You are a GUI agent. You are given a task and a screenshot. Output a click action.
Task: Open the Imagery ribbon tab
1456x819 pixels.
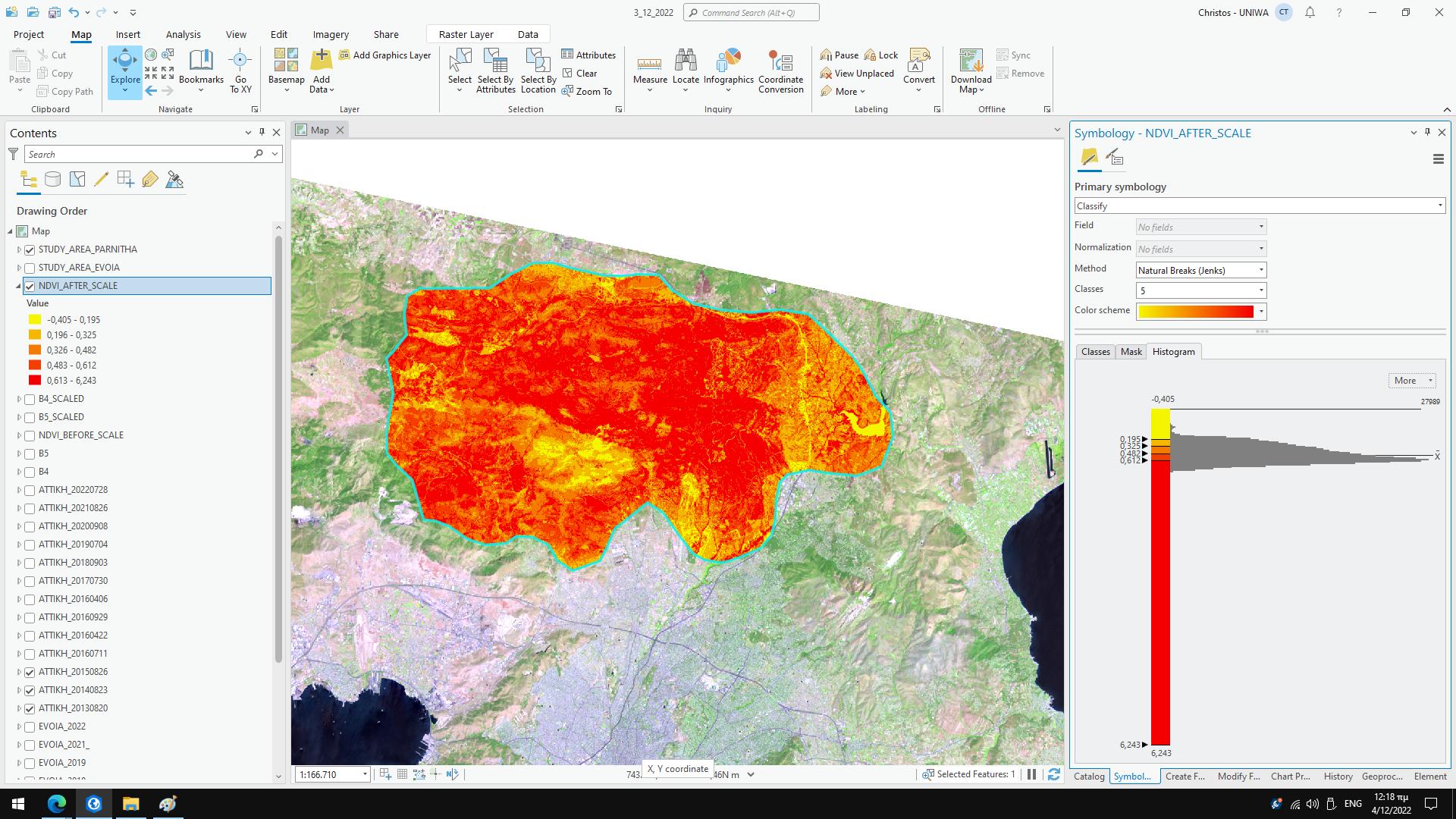(331, 34)
